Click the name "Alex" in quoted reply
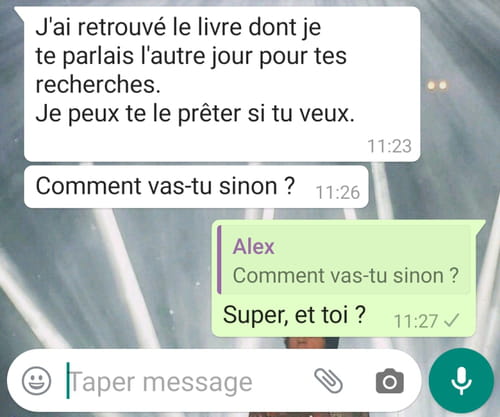The image size is (500, 417). 254,247
